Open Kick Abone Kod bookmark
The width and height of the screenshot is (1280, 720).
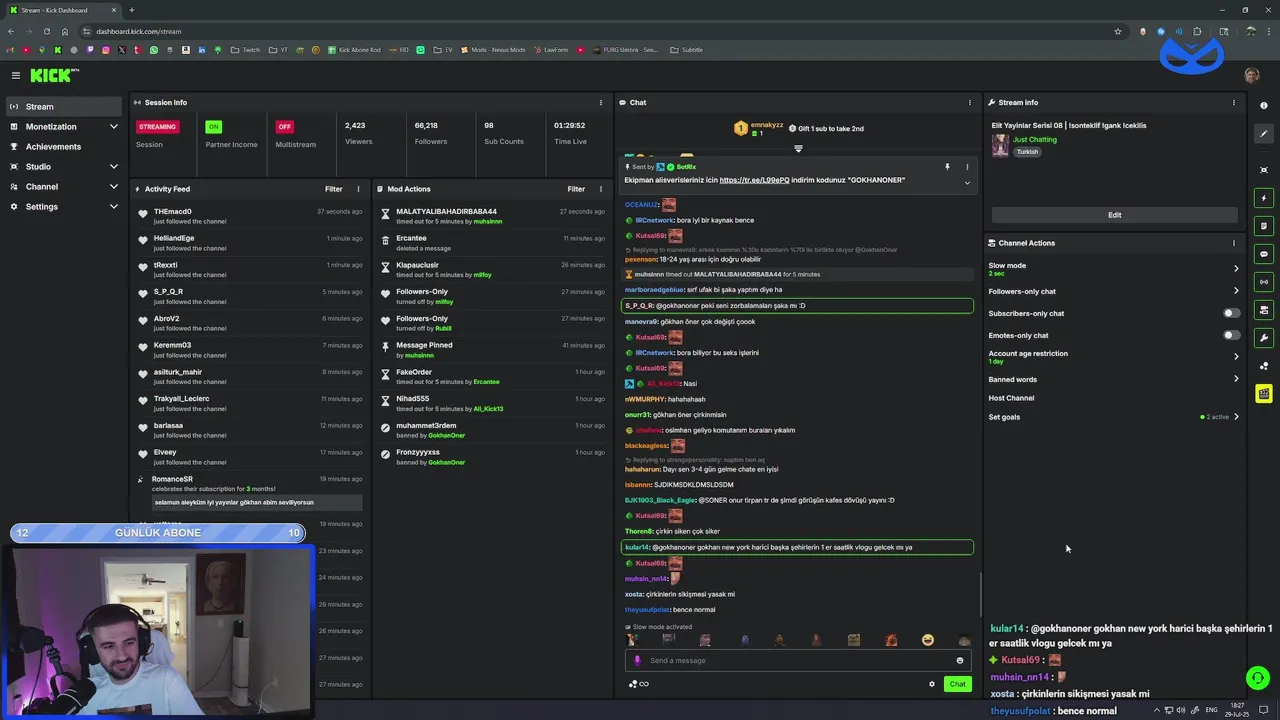(354, 50)
